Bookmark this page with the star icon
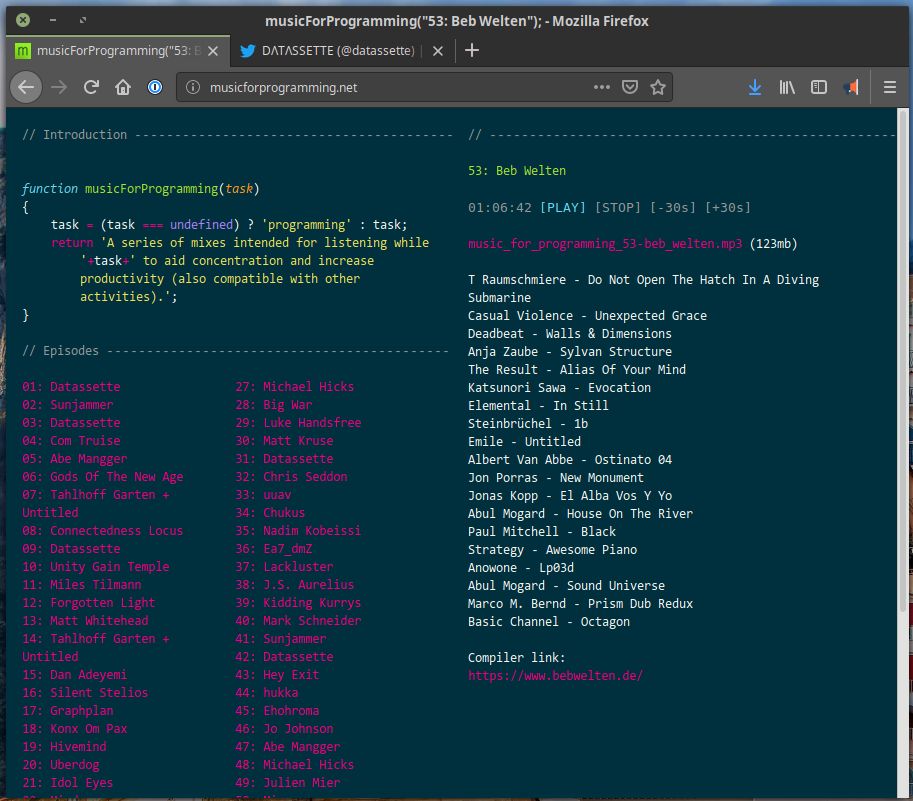 658,87
